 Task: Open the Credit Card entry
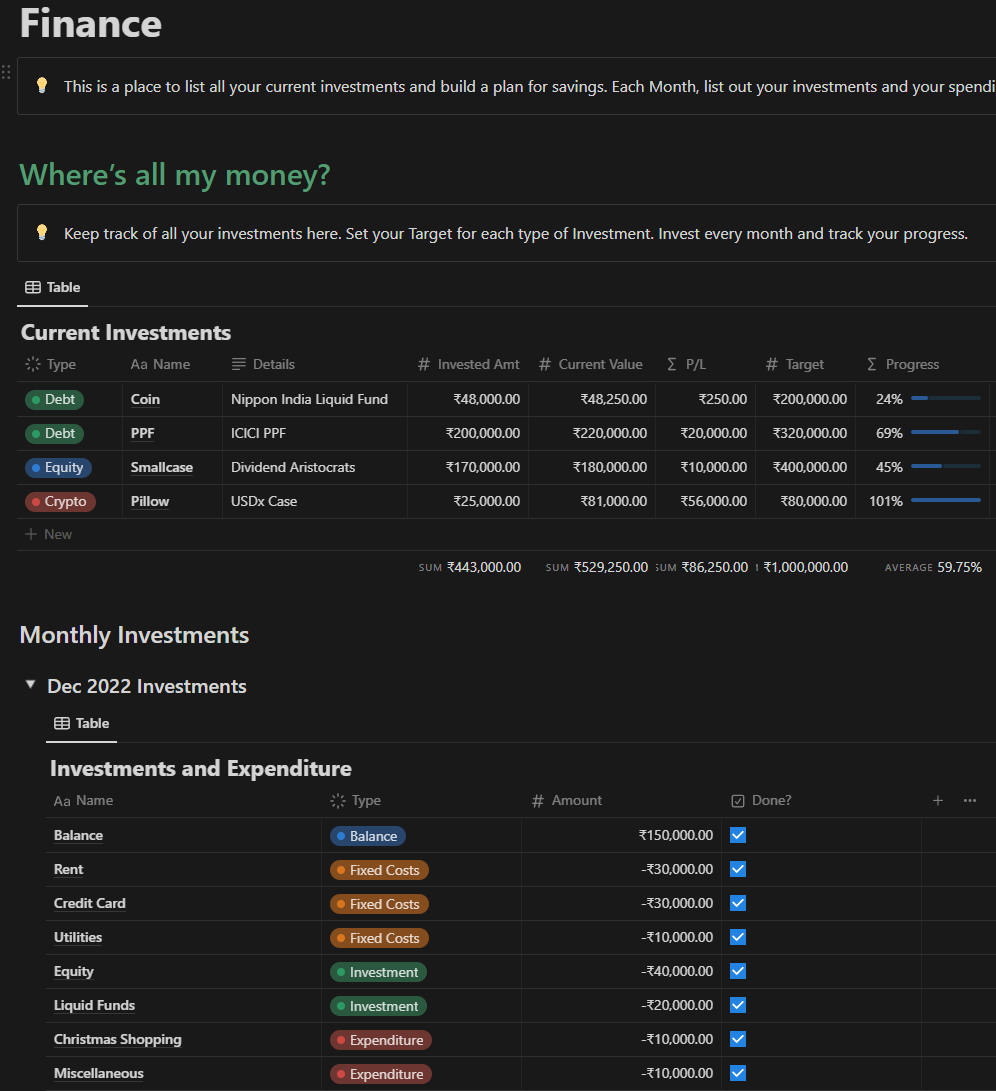90,903
